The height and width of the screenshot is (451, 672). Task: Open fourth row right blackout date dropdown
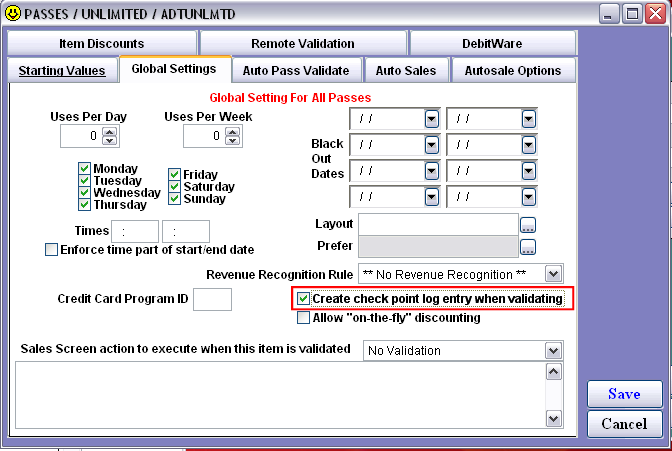528,197
